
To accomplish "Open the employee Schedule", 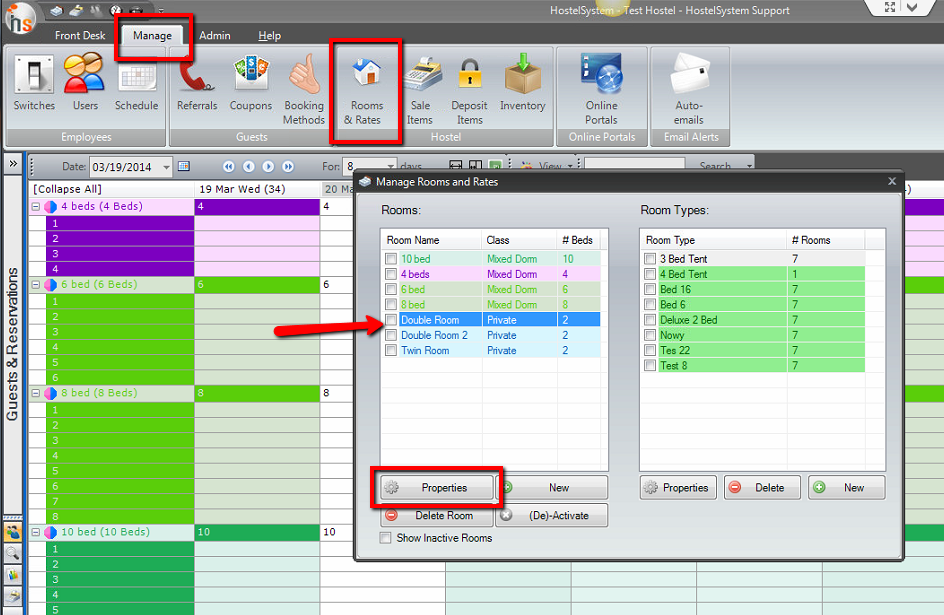I will (x=137, y=83).
